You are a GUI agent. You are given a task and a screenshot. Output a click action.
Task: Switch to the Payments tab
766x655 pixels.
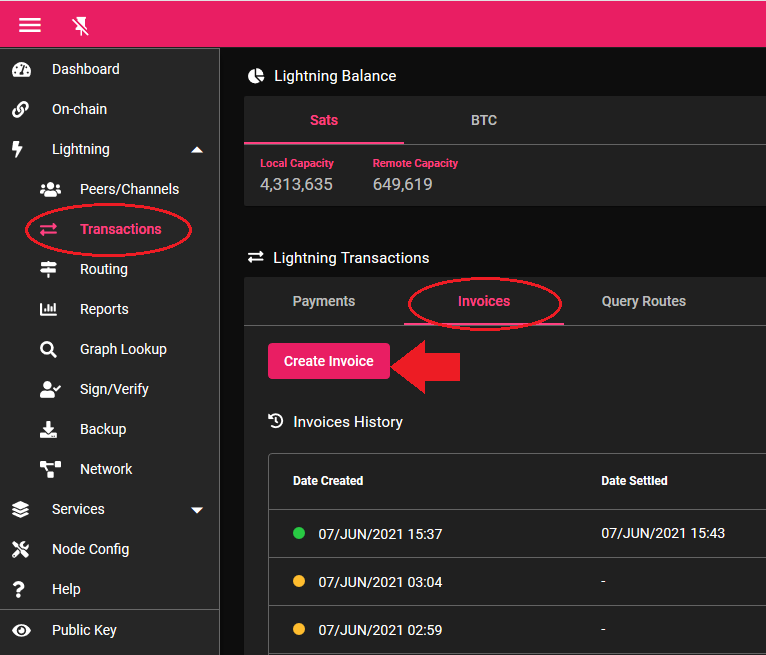(x=324, y=301)
